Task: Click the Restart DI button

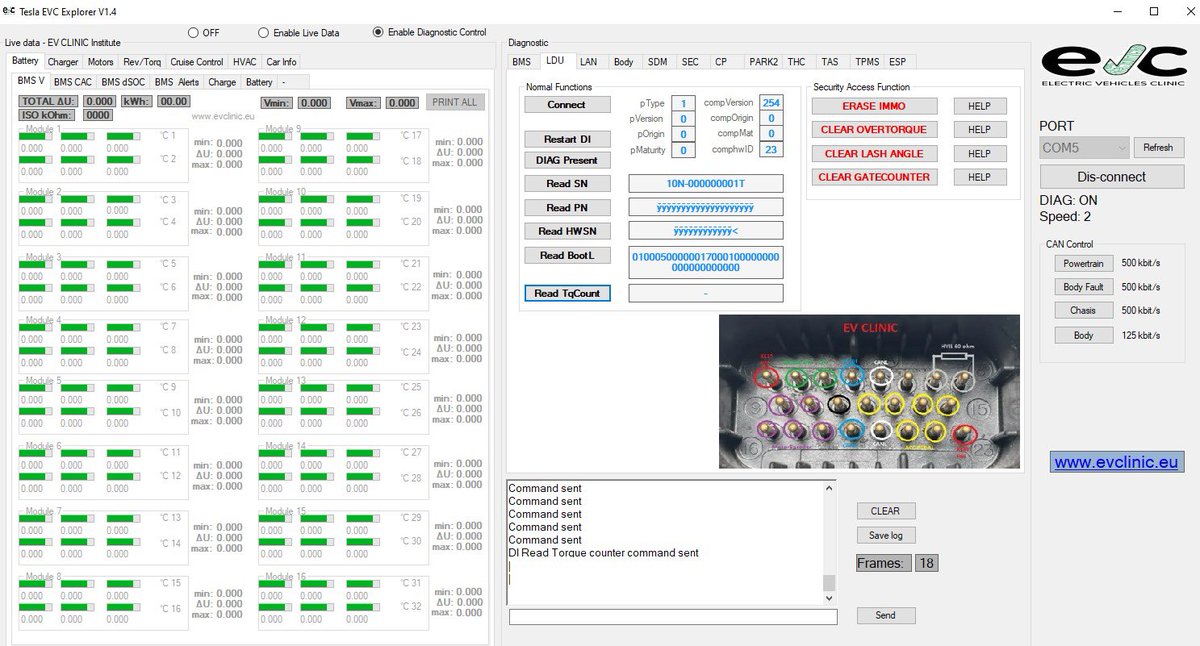Action: pos(567,139)
